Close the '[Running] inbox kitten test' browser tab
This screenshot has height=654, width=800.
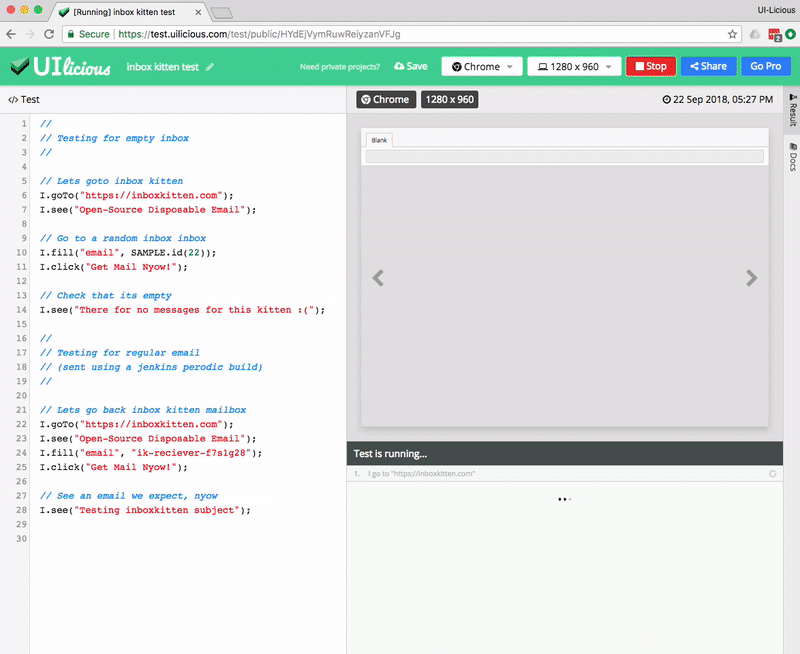198,12
